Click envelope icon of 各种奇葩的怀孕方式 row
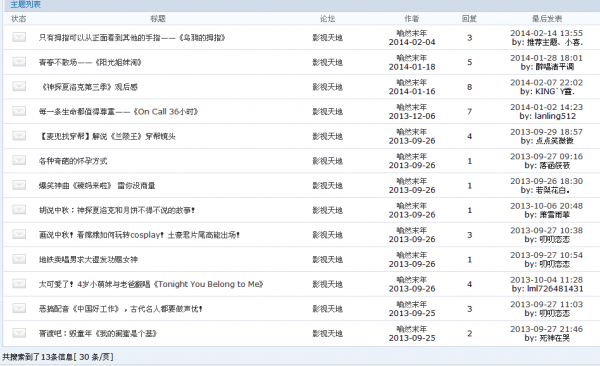Screen dimensions: 600x366 click(19, 160)
